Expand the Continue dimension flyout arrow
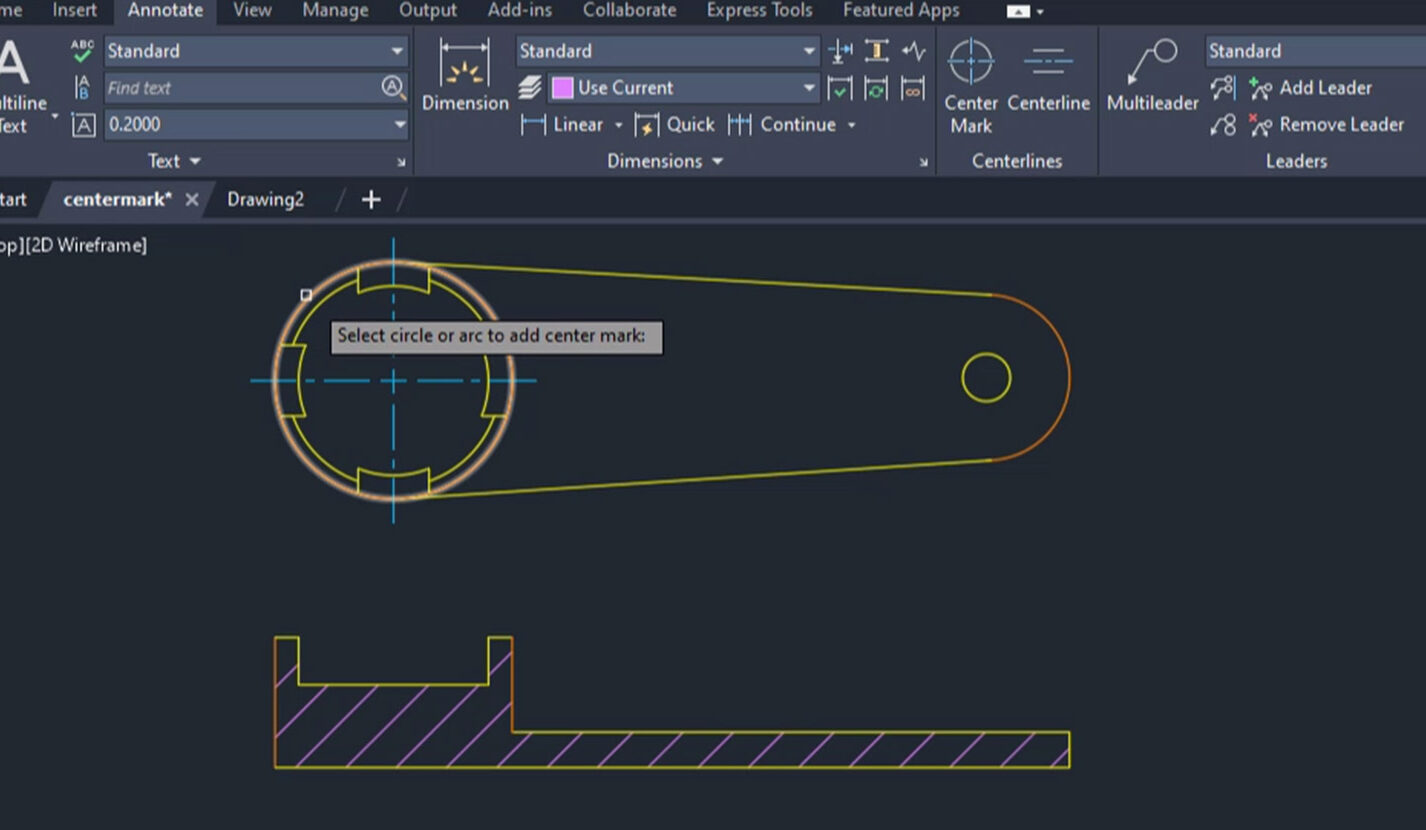This screenshot has width=1426, height=830. [x=851, y=125]
